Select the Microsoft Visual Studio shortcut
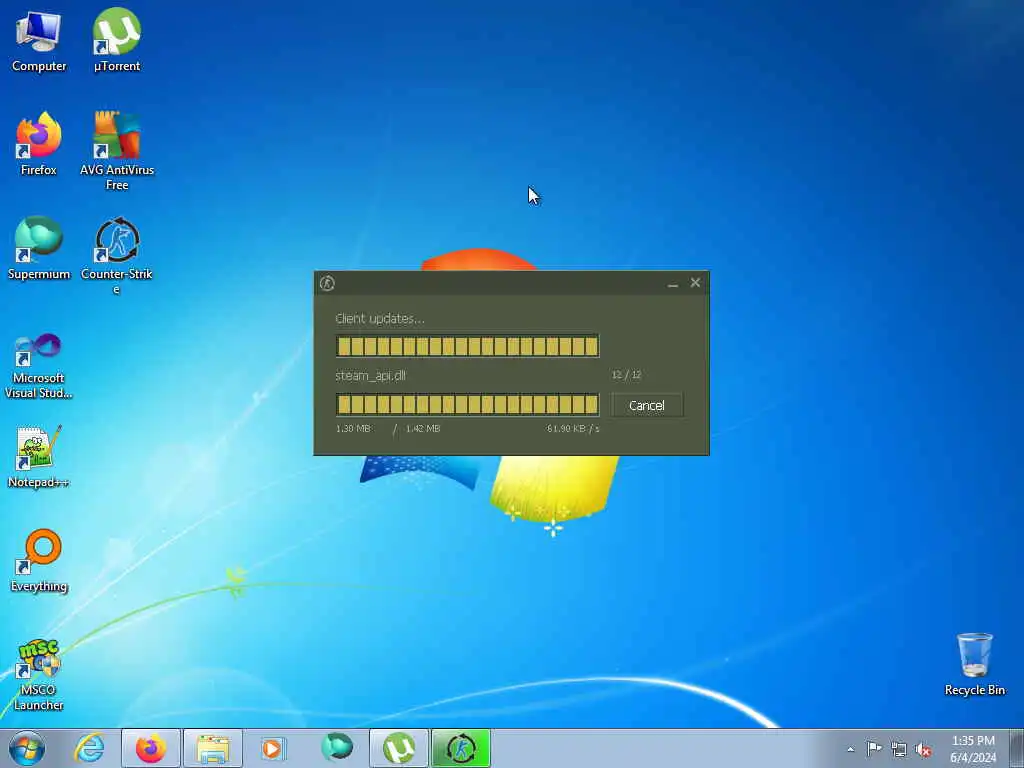 click(39, 366)
